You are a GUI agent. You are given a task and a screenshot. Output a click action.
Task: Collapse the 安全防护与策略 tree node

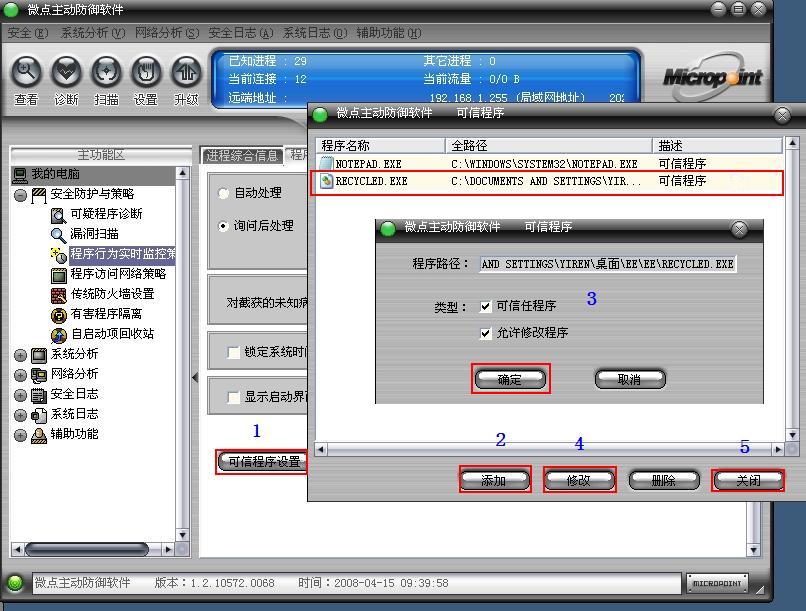coord(21,195)
